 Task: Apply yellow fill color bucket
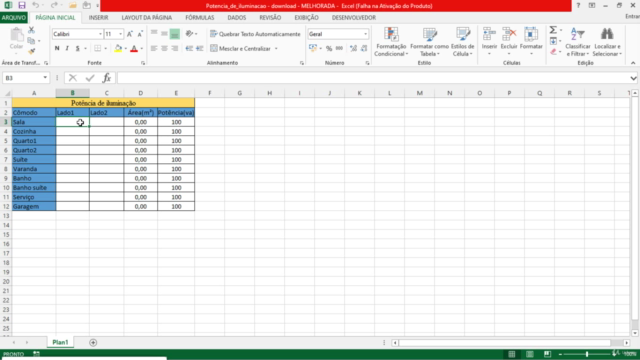(x=118, y=49)
